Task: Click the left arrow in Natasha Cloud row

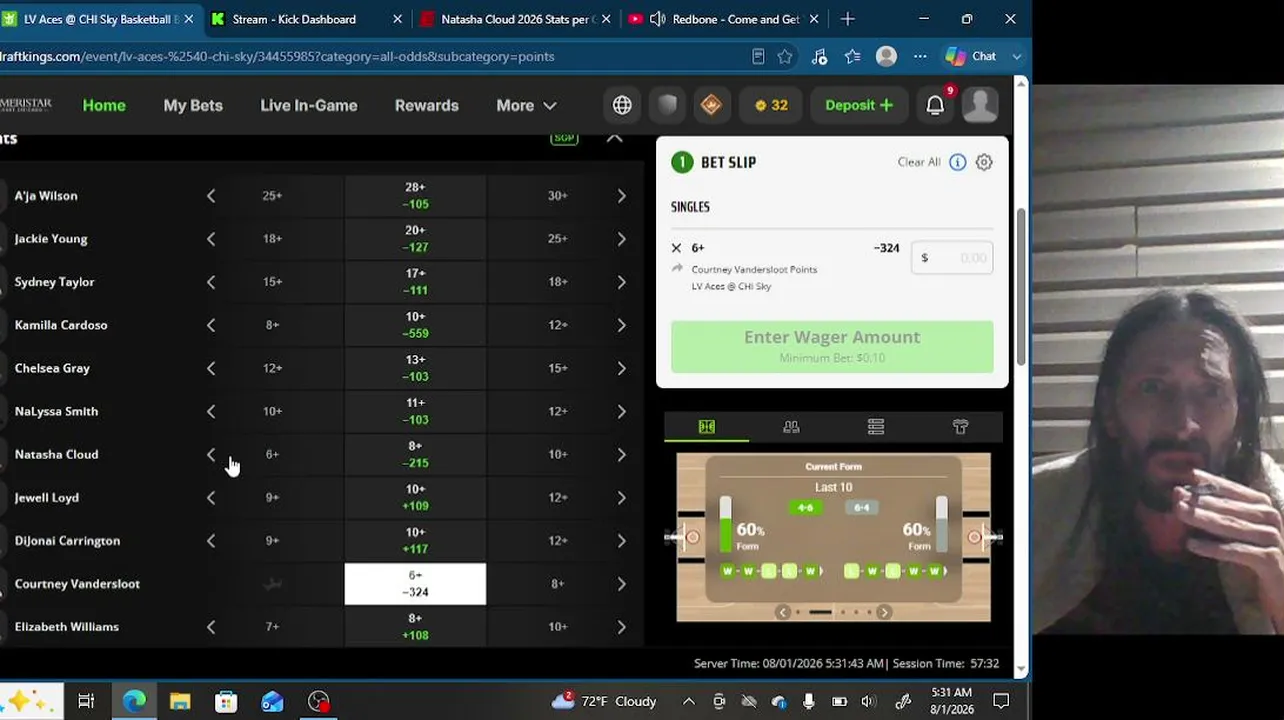Action: coord(211,454)
